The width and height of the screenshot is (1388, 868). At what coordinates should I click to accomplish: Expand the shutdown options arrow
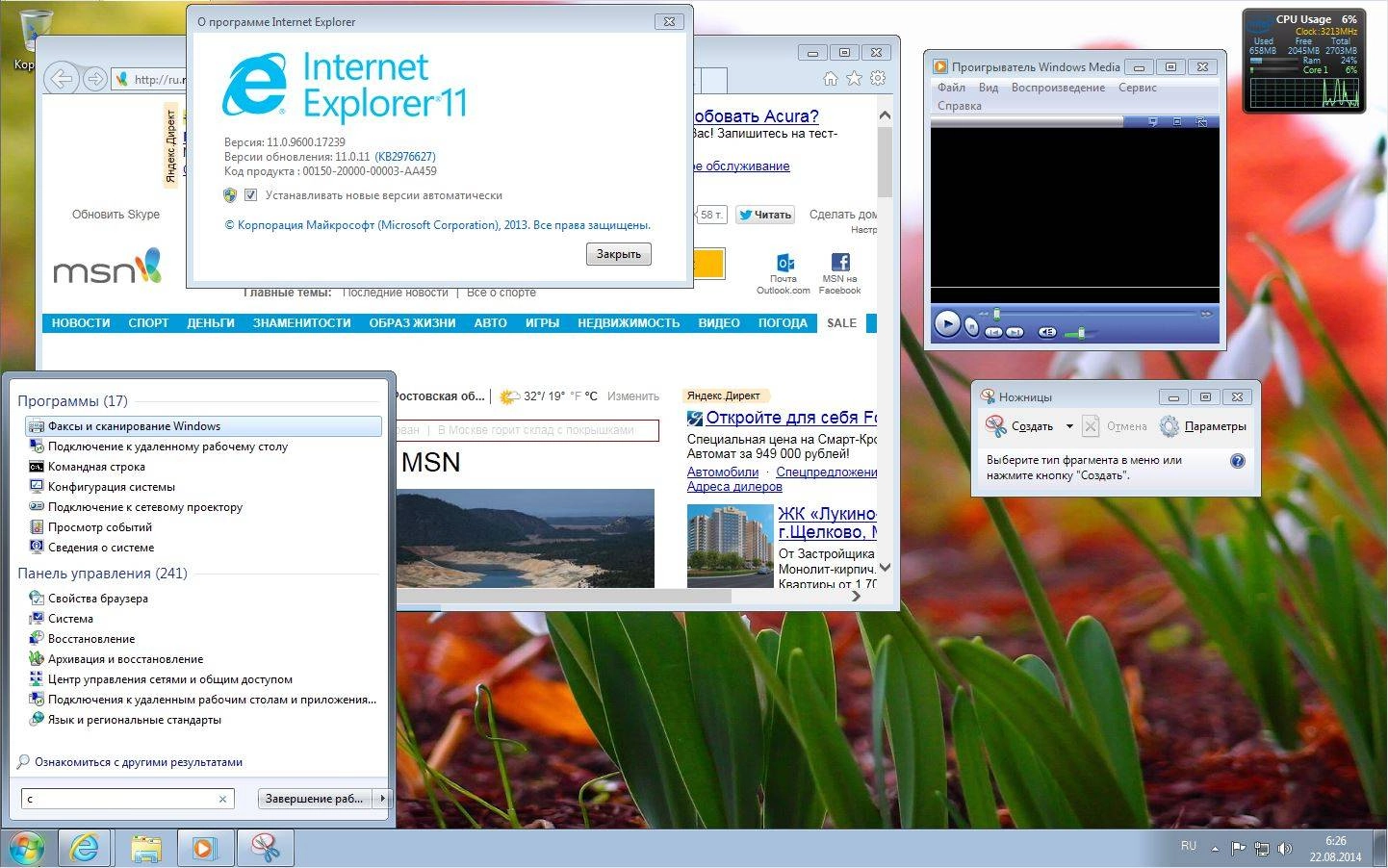pos(382,799)
